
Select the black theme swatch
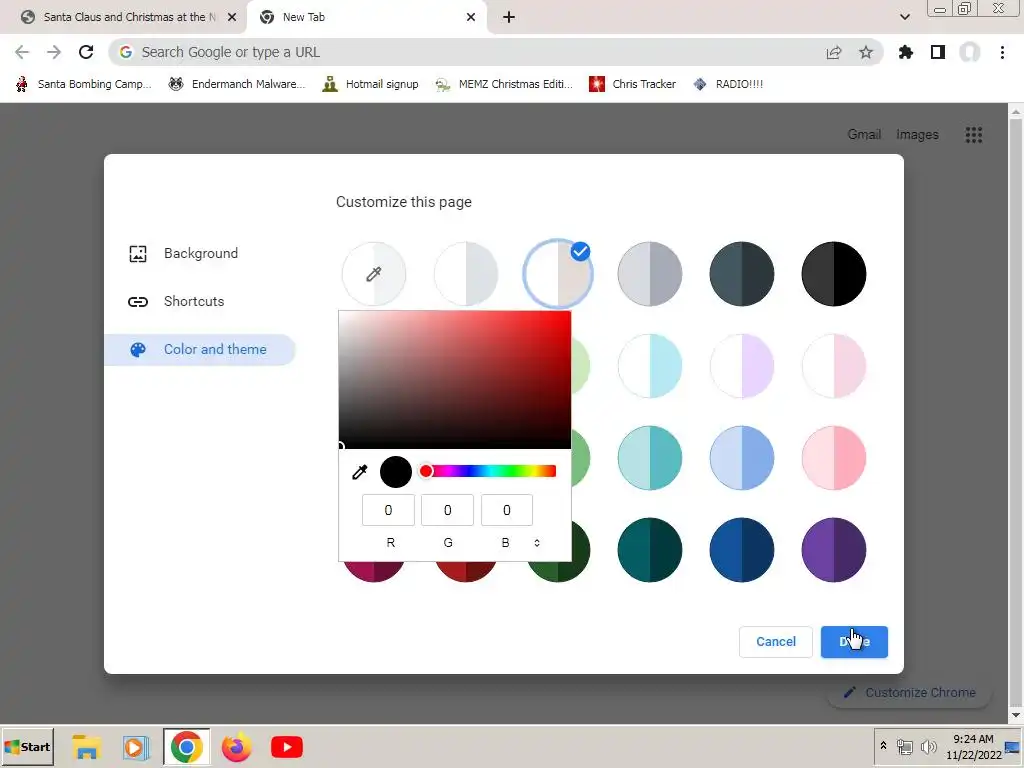coord(834,274)
